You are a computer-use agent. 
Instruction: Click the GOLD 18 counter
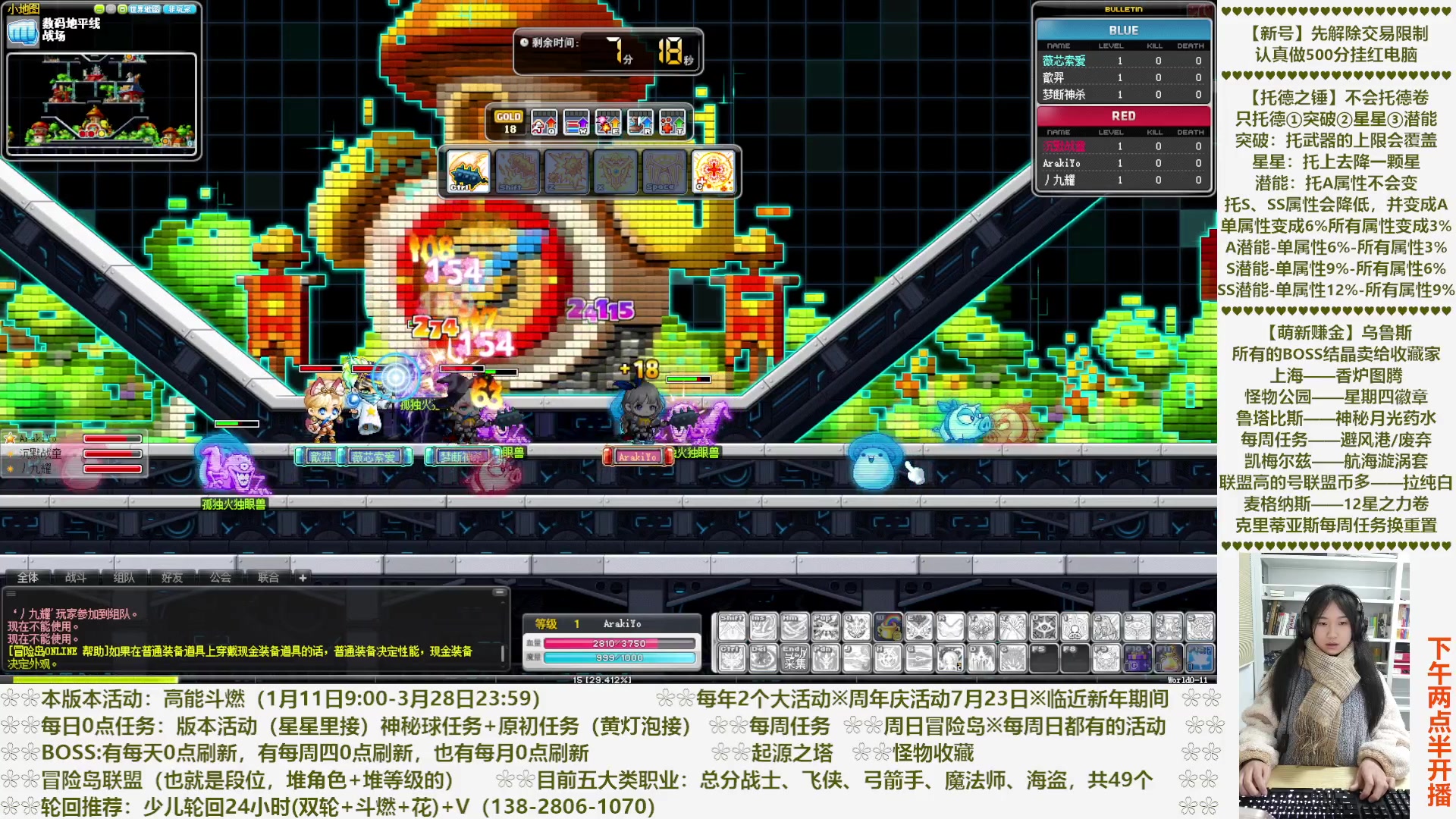509,123
